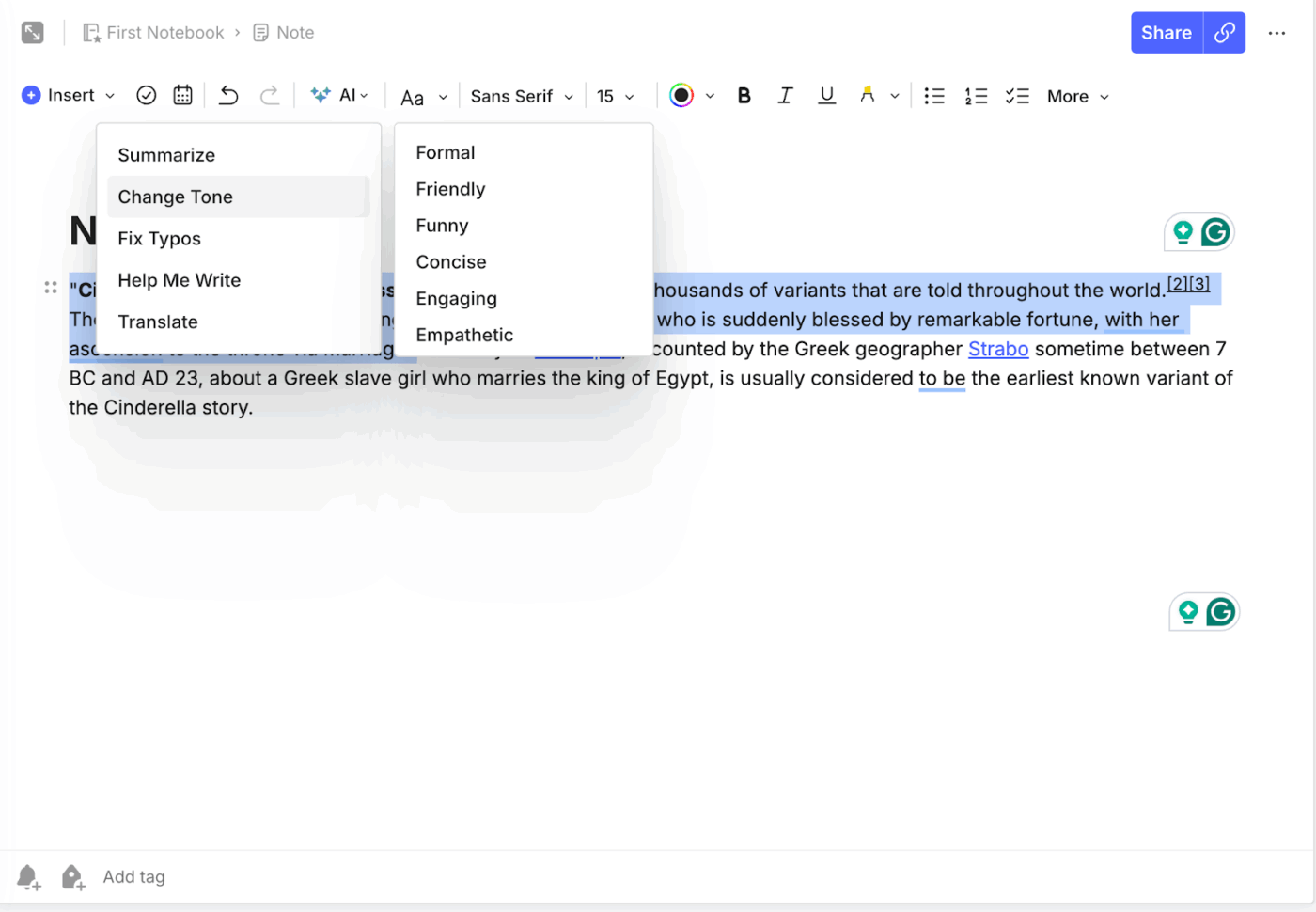This screenshot has height=912, width=1316.
Task: Open the Strabo hyperlink
Action: [x=997, y=349]
